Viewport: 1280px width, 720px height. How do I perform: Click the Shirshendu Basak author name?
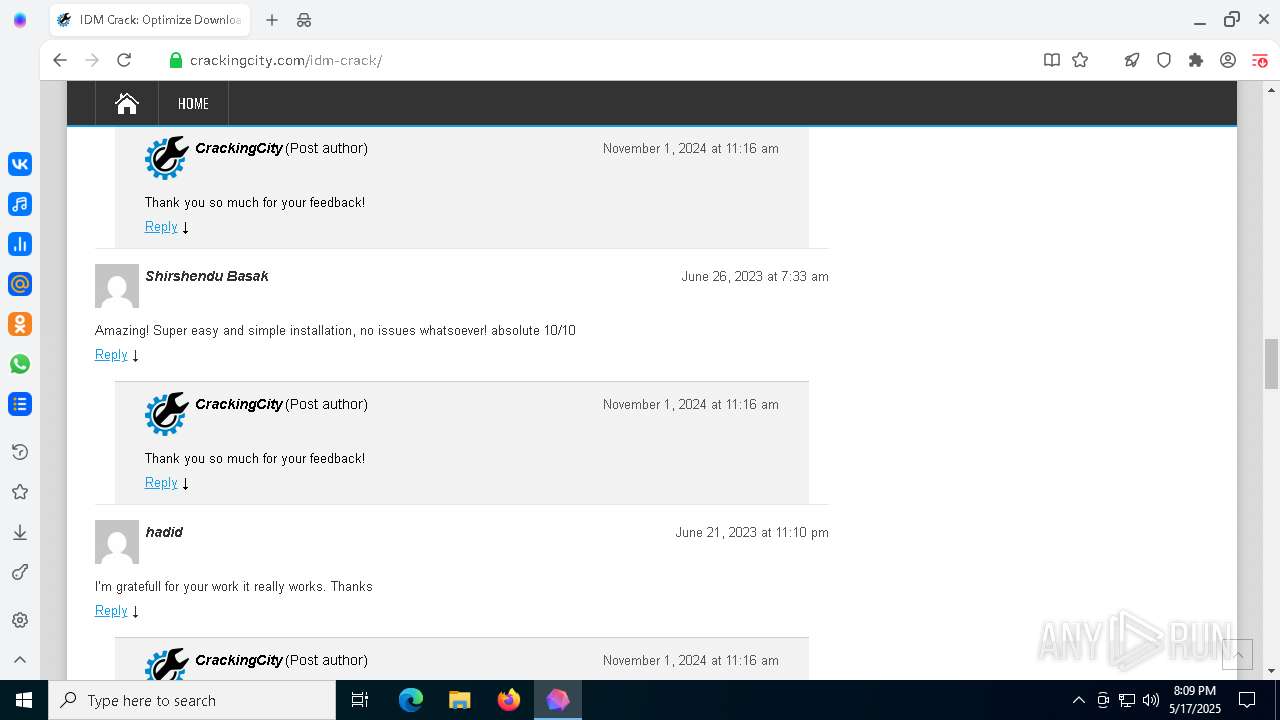coord(207,276)
